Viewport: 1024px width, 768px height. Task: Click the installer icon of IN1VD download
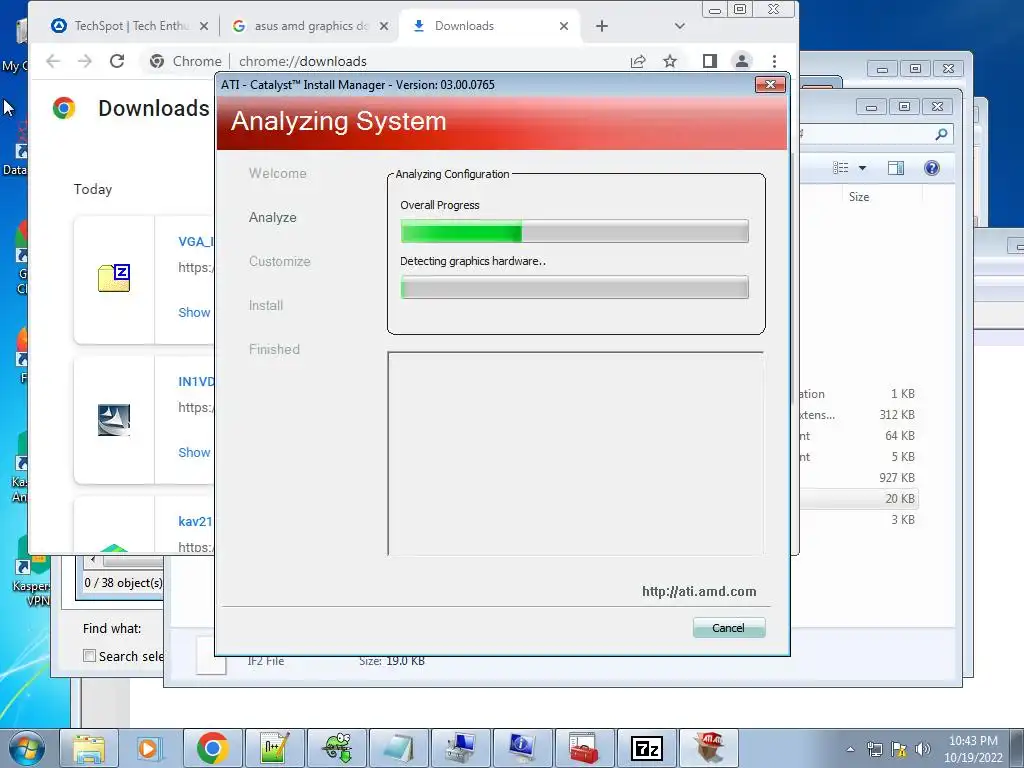pos(114,419)
